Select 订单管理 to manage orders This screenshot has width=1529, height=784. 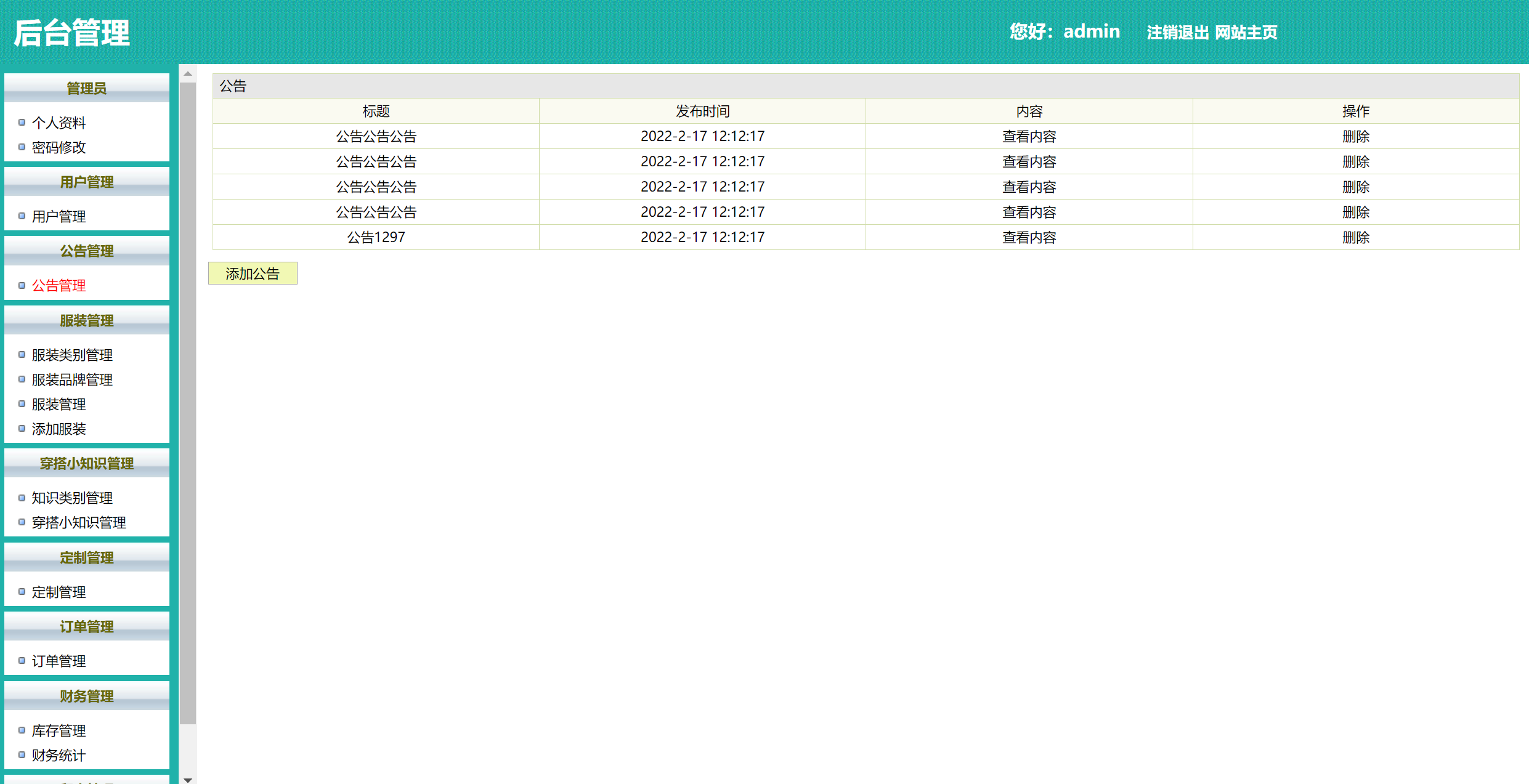click(x=59, y=661)
